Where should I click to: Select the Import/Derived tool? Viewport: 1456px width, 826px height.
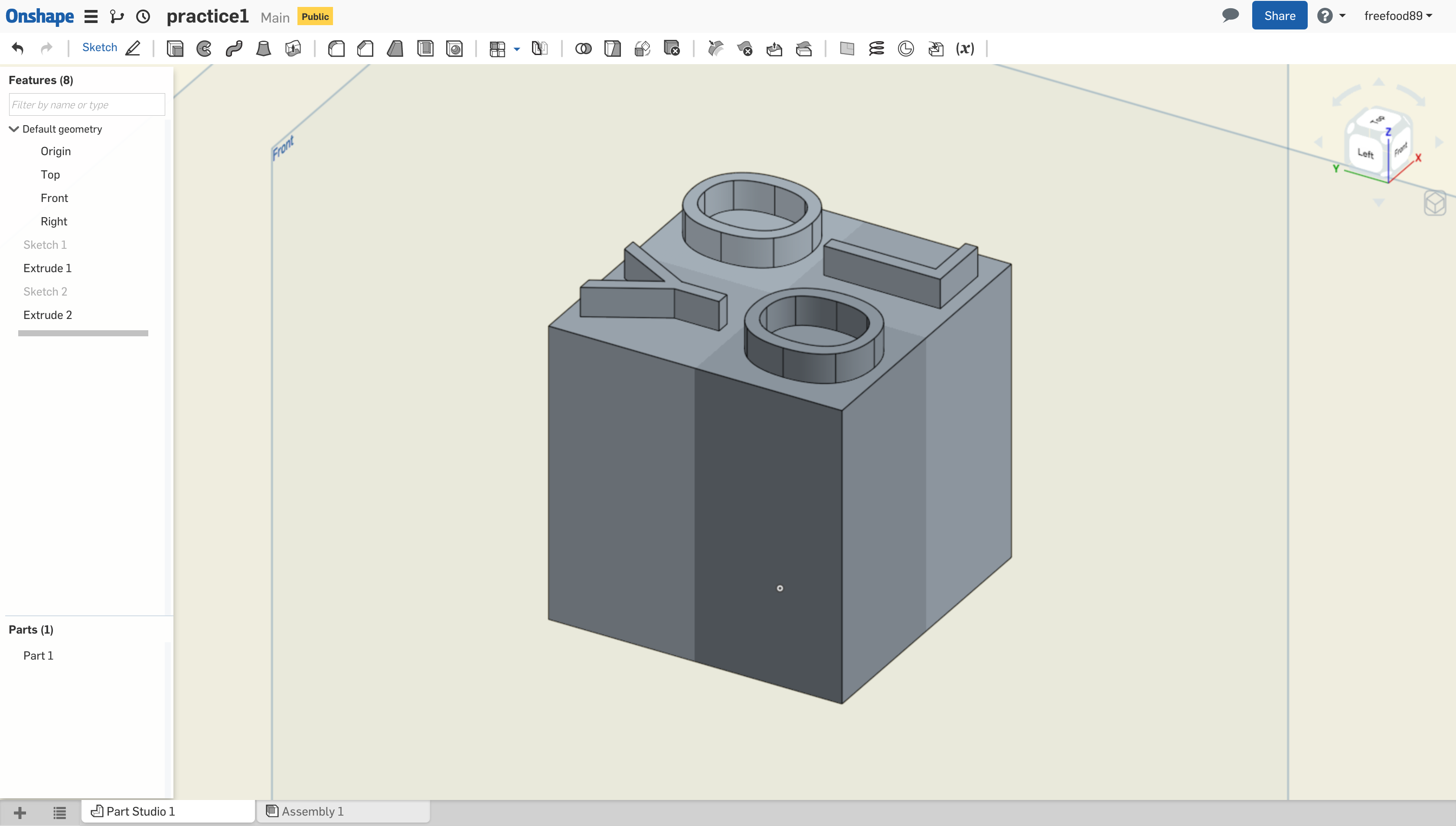(x=936, y=49)
